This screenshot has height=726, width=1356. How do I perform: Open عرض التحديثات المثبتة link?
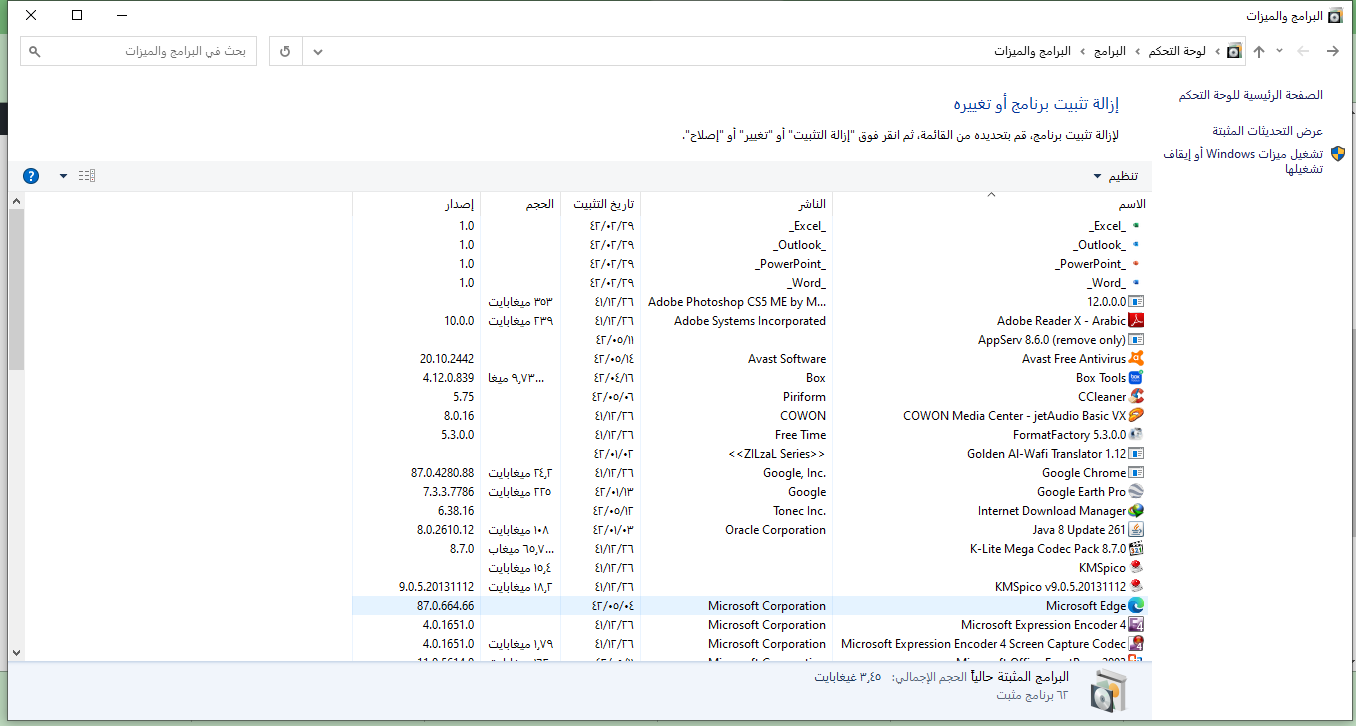coord(1268,131)
